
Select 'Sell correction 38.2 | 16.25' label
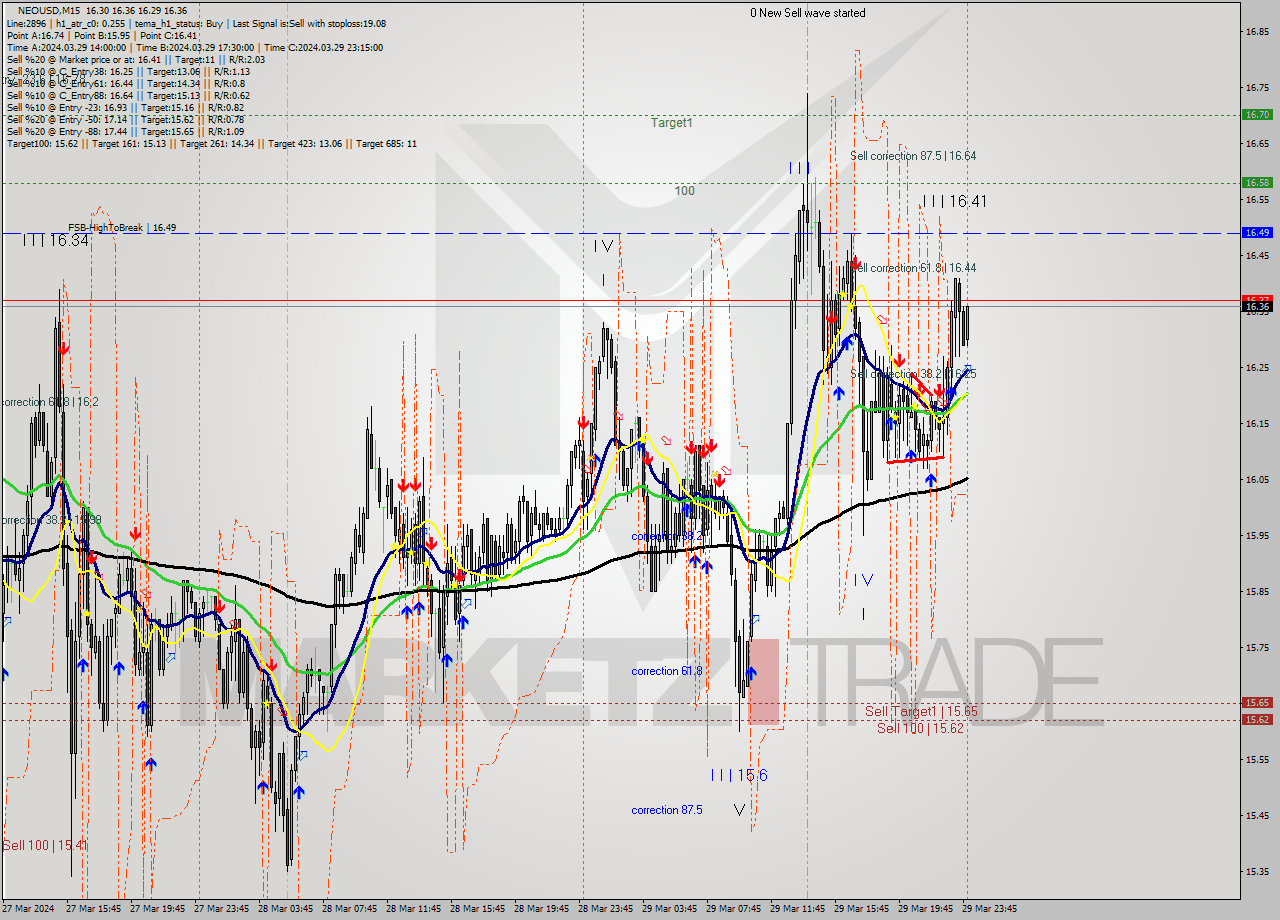tap(913, 374)
